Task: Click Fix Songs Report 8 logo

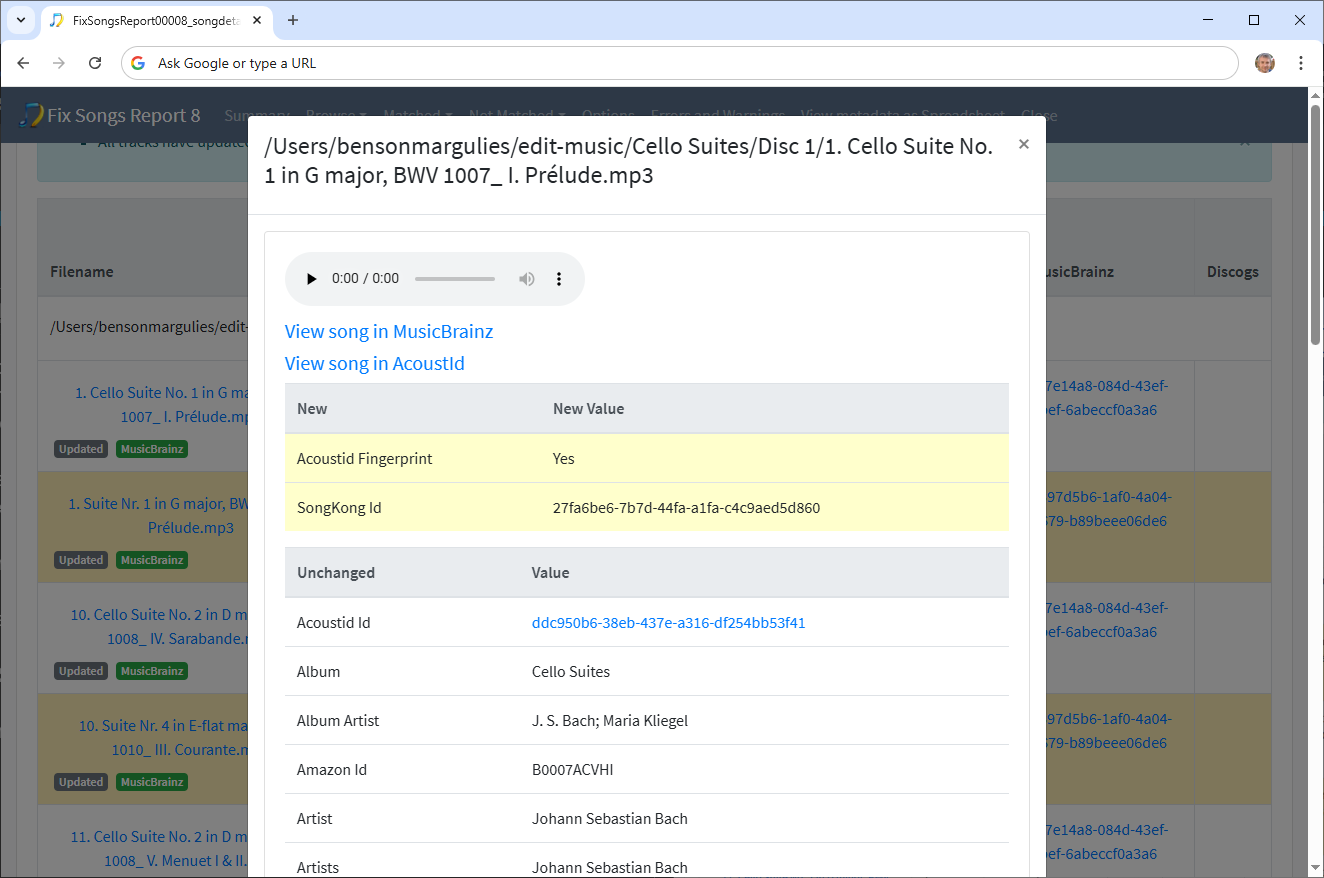Action: tap(110, 116)
